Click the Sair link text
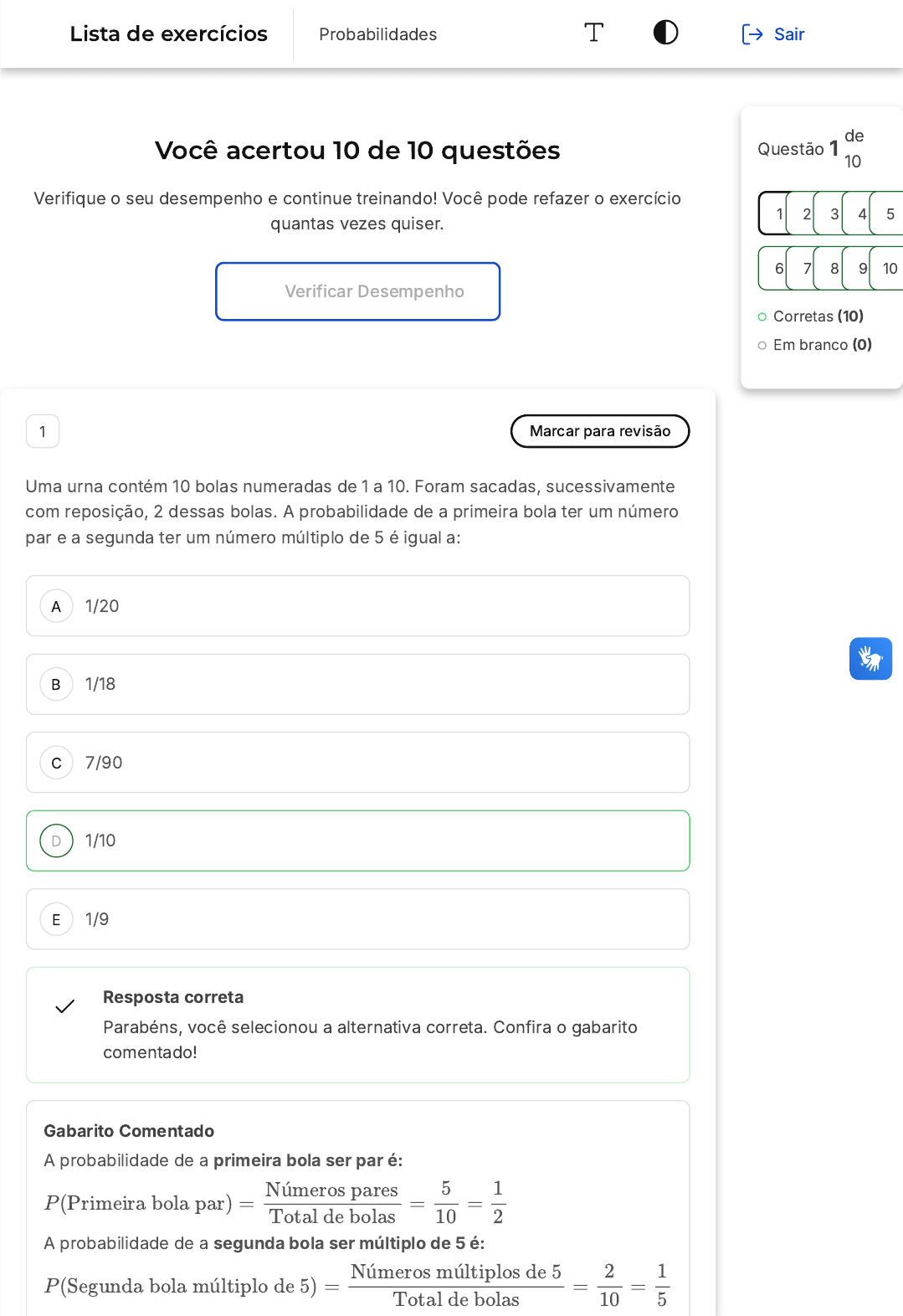This screenshot has height=1316, width=903. click(x=788, y=34)
